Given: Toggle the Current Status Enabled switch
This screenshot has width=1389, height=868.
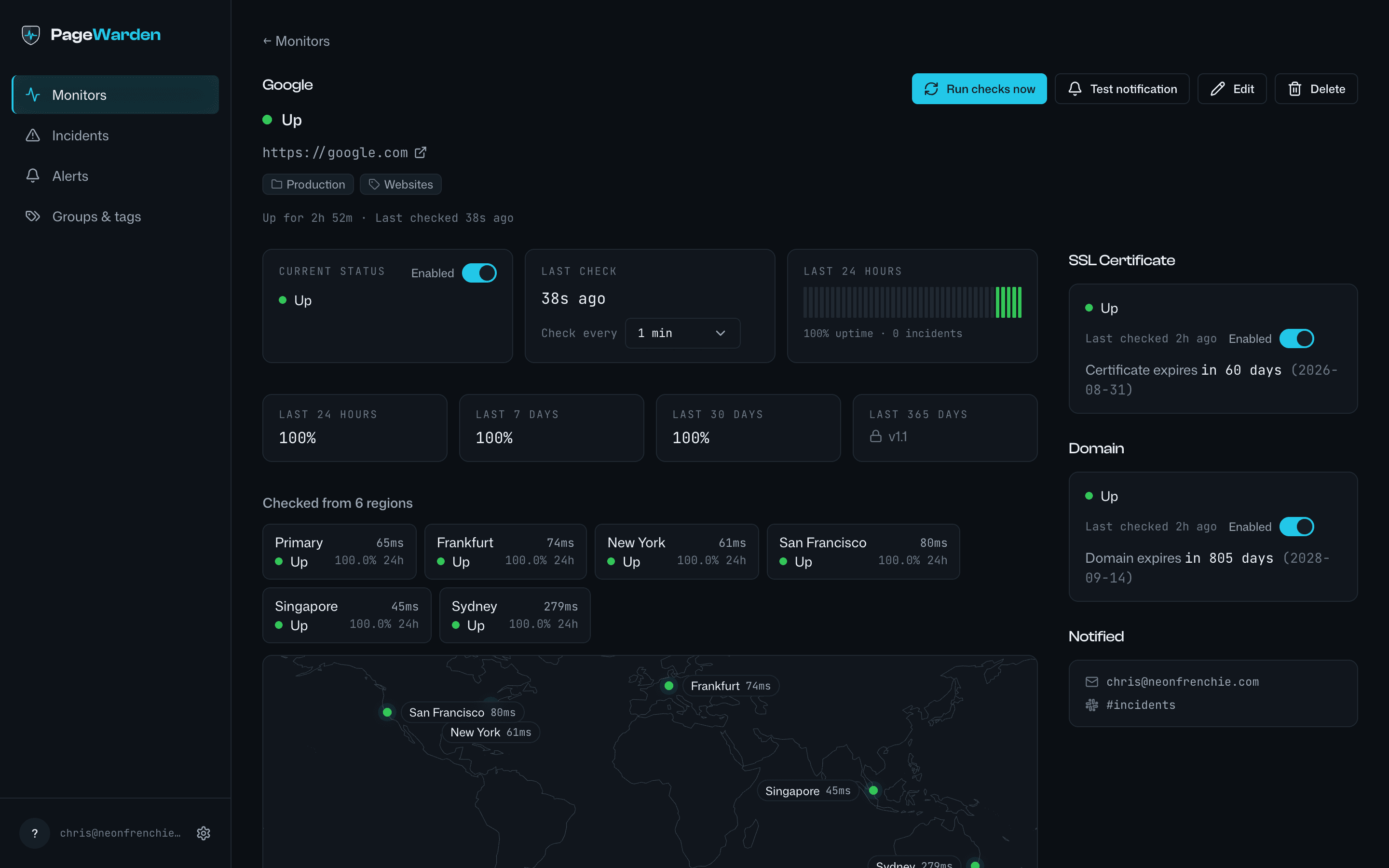Looking at the screenshot, I should coord(479,273).
